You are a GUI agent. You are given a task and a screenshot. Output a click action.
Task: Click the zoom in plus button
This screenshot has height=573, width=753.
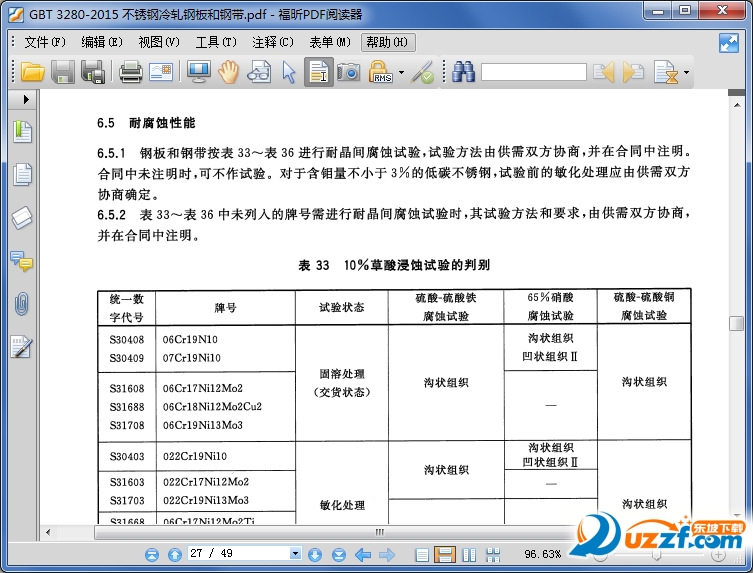point(718,555)
